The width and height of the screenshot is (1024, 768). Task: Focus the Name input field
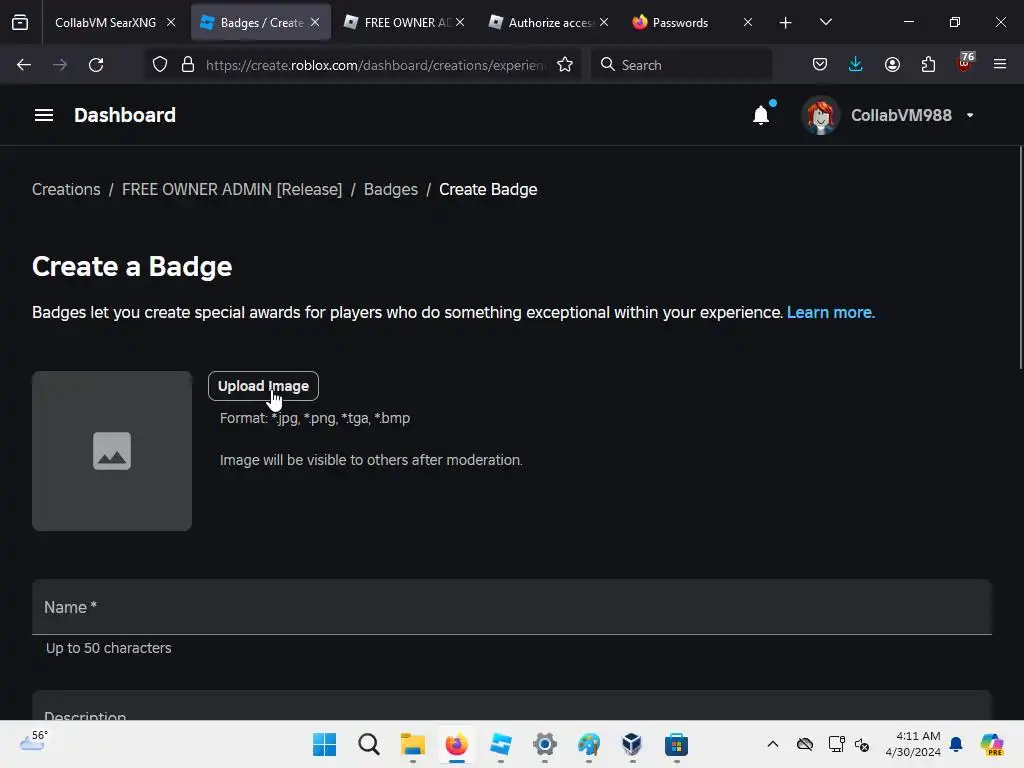tap(512, 607)
